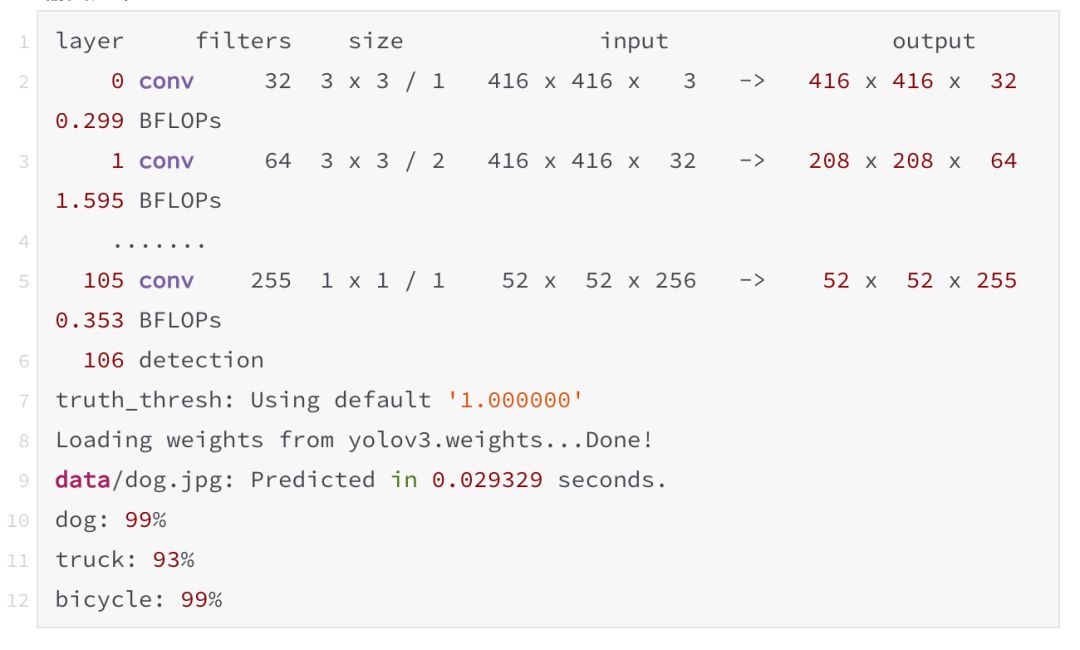Screen dimensions: 1080x650
Task: Click 'conv' keyword on layer 0 row
Action: [x=166, y=82]
